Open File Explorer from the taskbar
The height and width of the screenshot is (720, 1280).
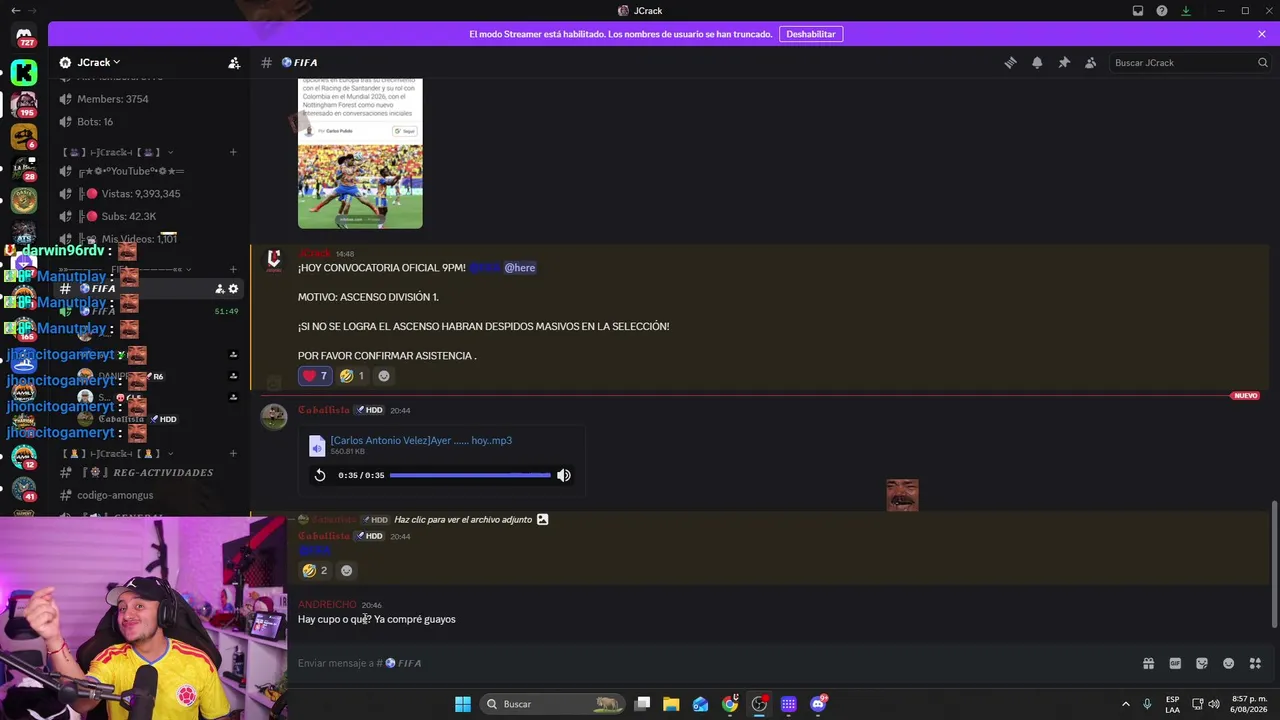[671, 704]
